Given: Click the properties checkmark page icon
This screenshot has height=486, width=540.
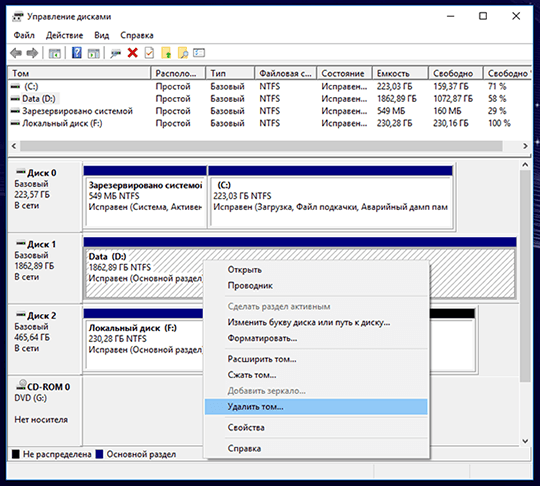Looking at the screenshot, I should pyautogui.click(x=149, y=53).
